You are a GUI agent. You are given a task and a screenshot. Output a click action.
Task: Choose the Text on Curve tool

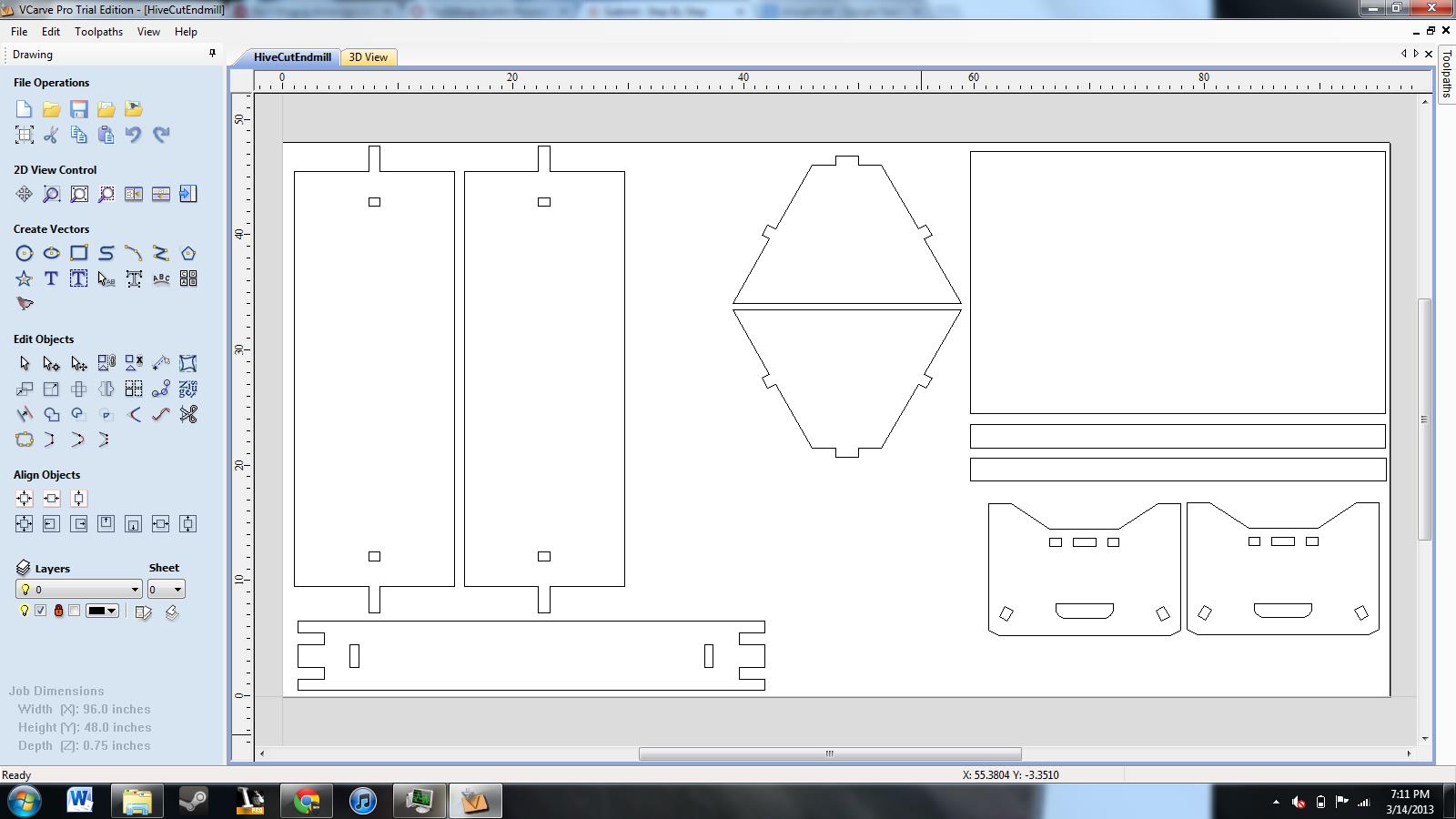coord(161,278)
